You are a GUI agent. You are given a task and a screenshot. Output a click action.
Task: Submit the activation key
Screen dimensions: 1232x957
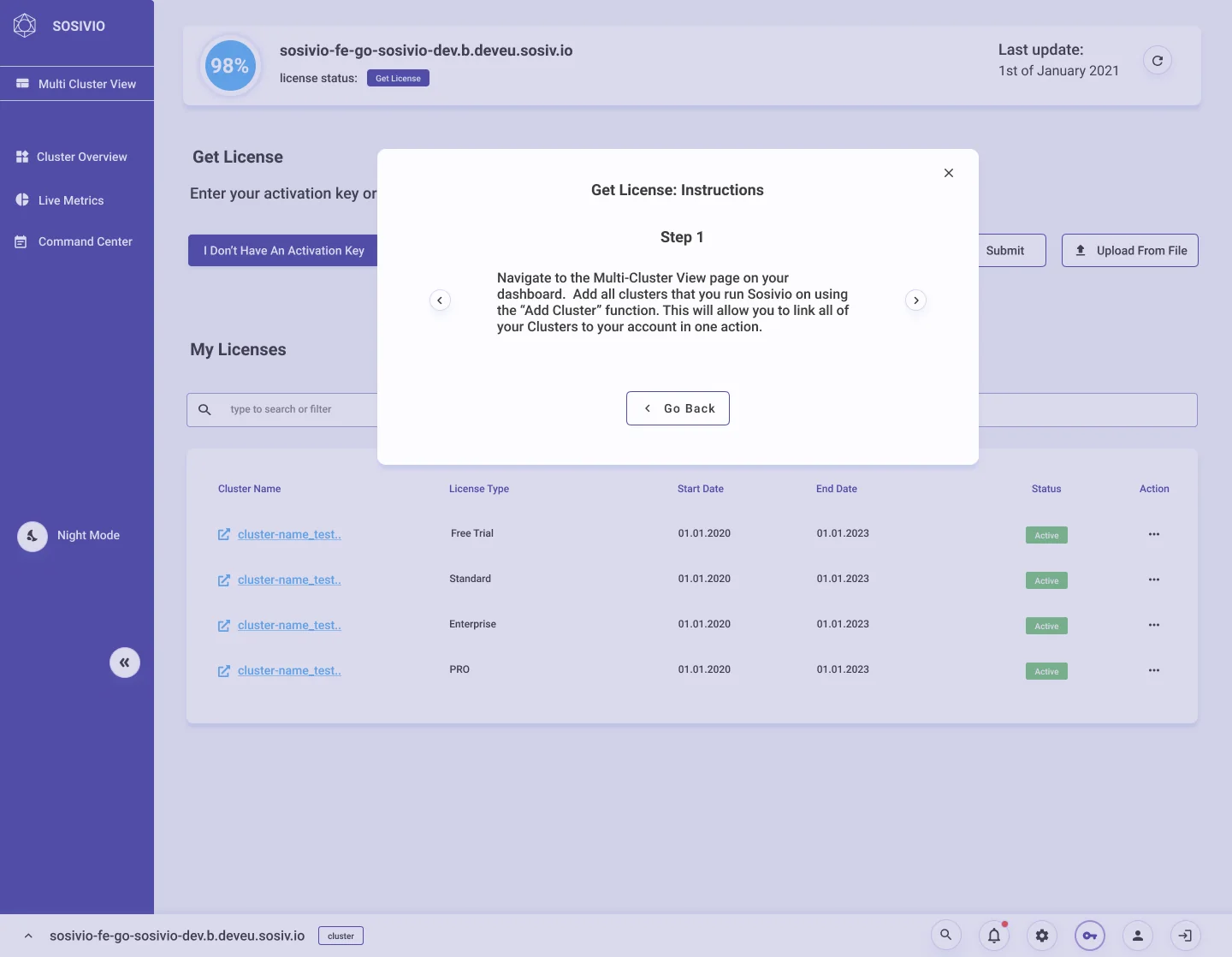1011,250
